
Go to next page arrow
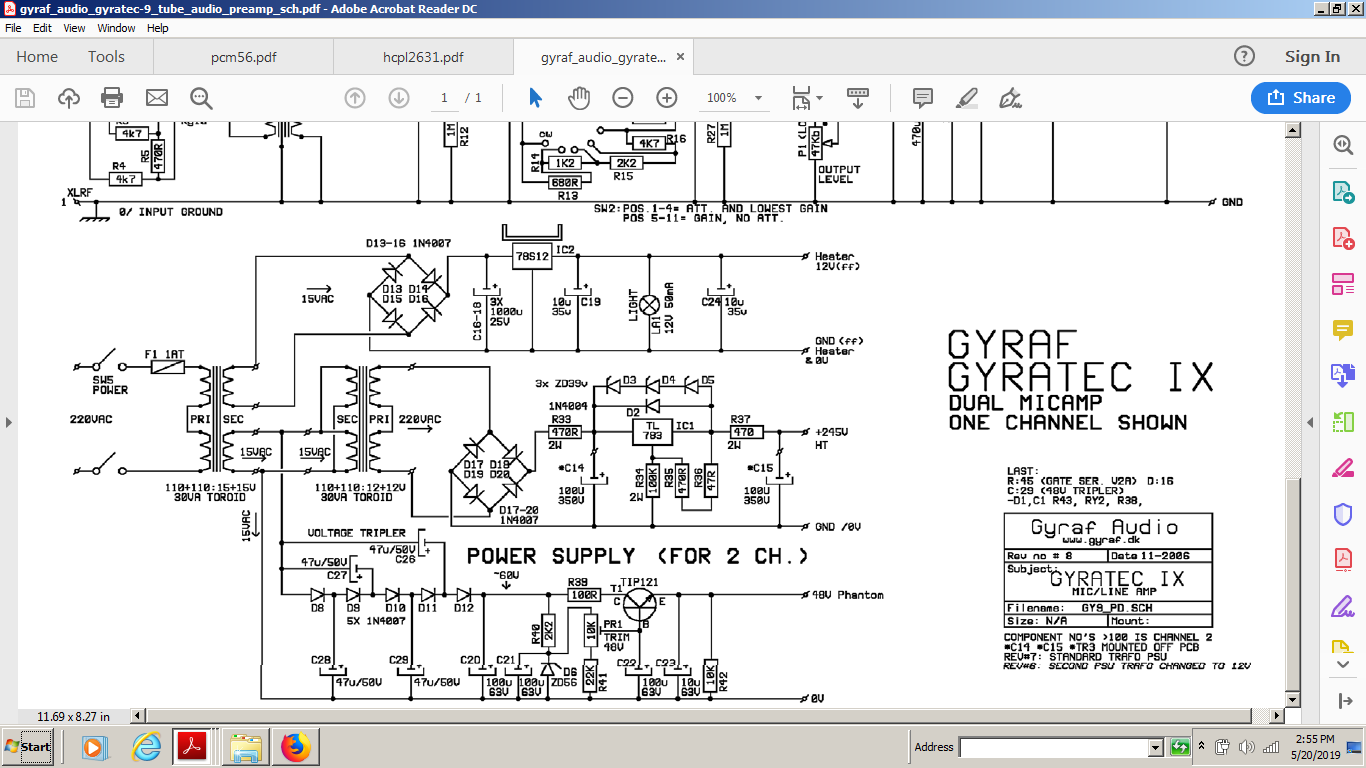[399, 98]
